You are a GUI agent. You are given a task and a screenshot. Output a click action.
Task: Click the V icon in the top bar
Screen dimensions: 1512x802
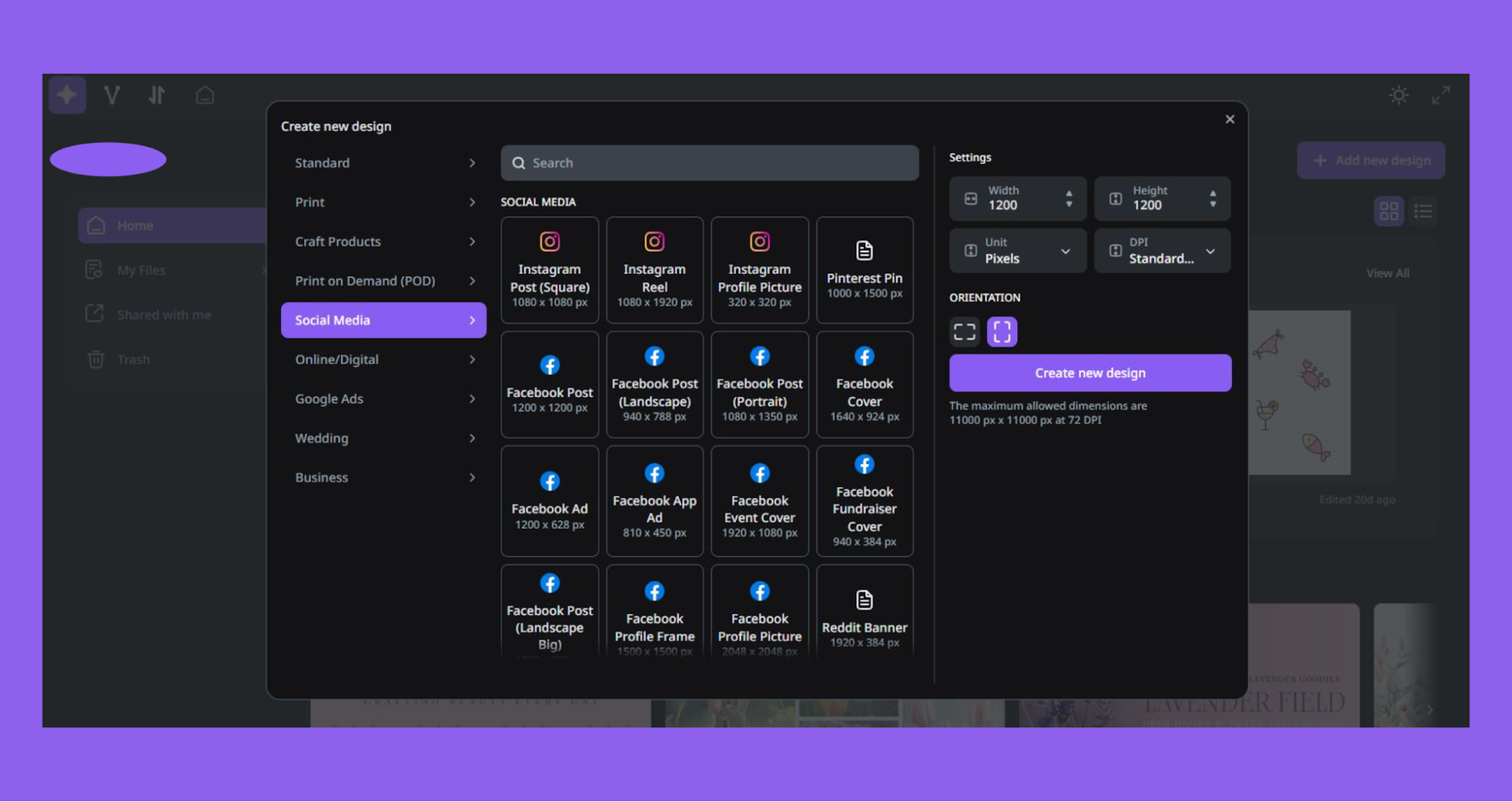pos(112,95)
